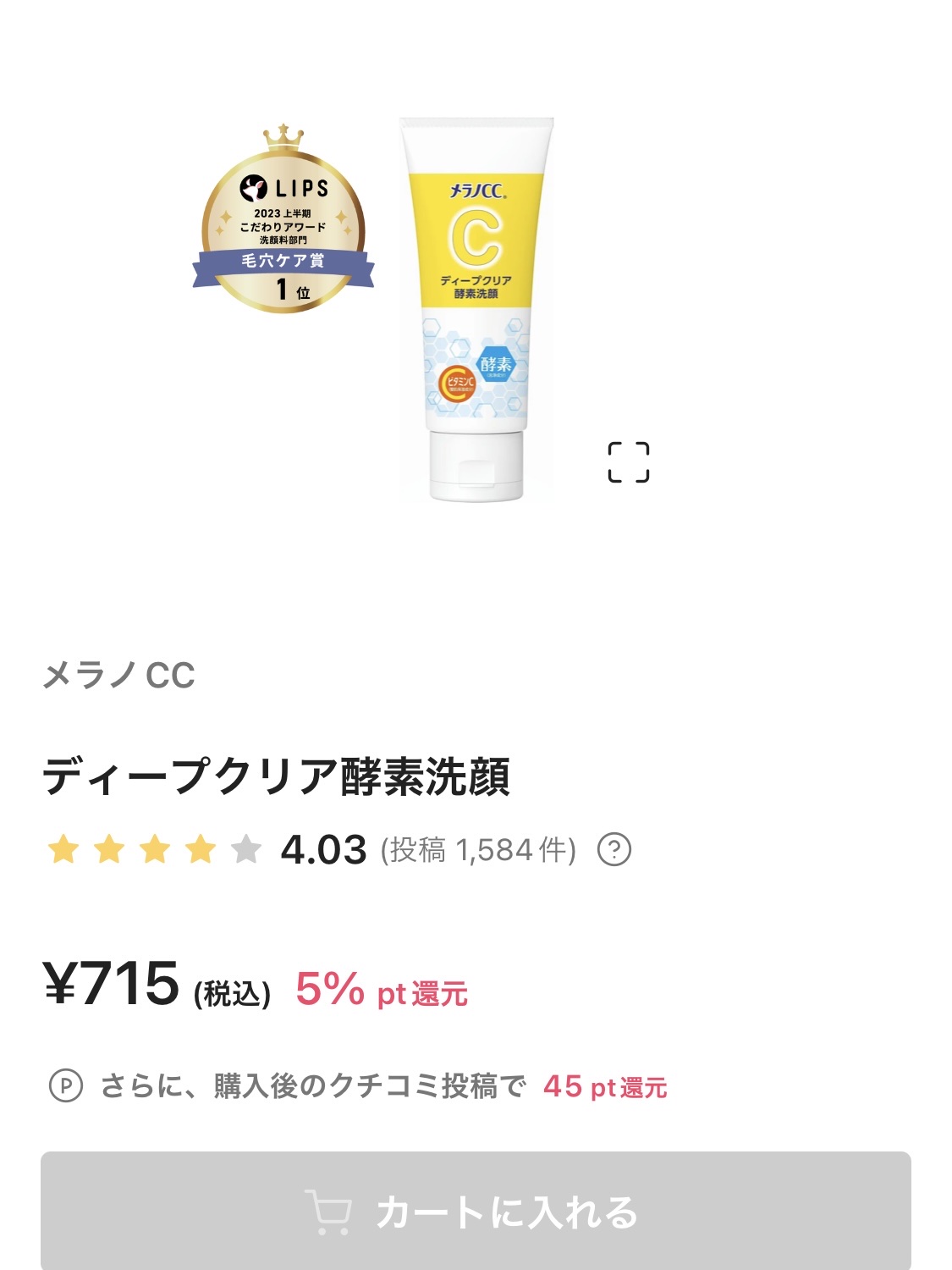Tap the 5% pt還元 label
Viewport: 952px width, 1270px height.
coord(382,989)
